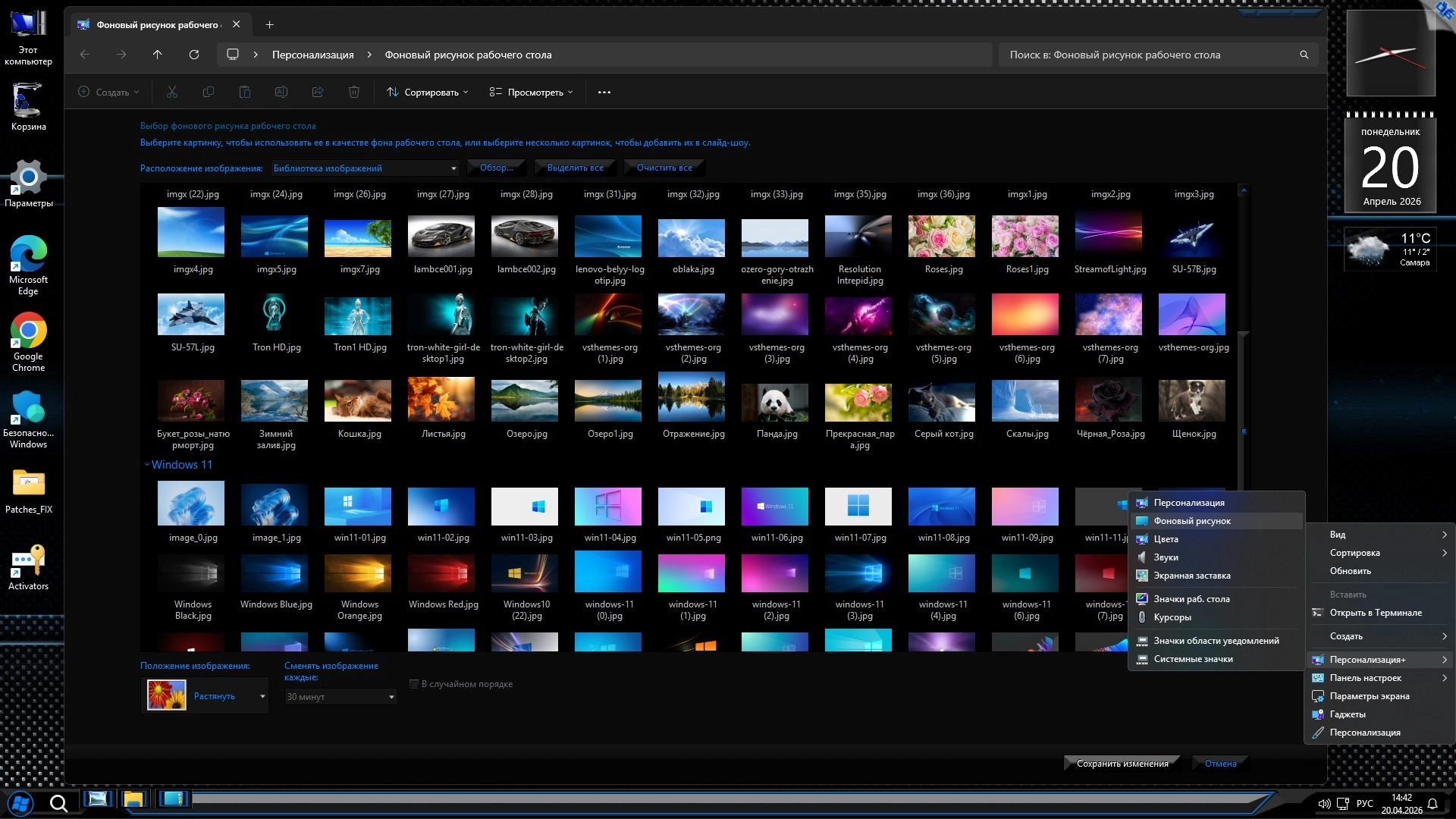The image size is (1456, 819).
Task: Choose «Экранная заставка» menu entry
Action: point(1191,576)
